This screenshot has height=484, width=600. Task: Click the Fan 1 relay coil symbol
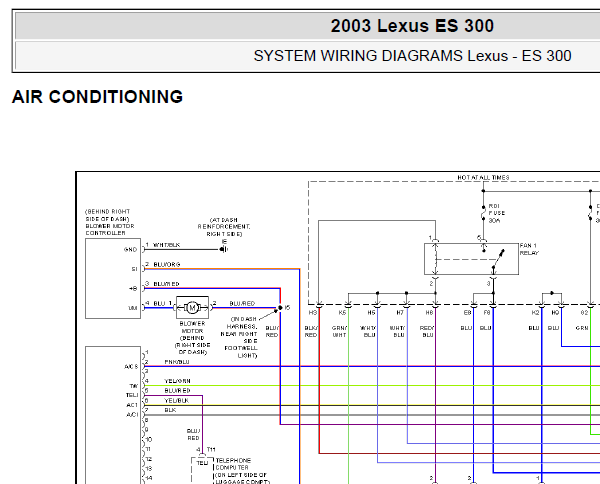click(435, 259)
